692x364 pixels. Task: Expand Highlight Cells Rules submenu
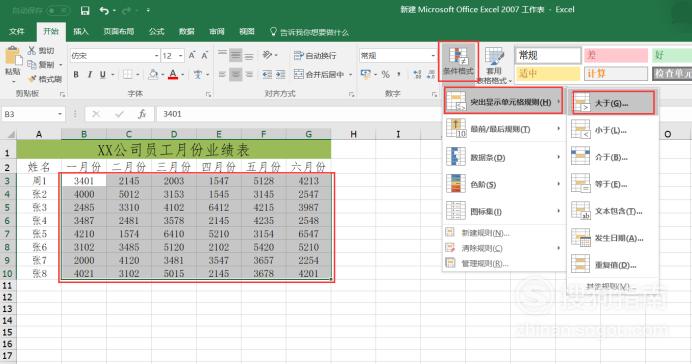click(504, 102)
